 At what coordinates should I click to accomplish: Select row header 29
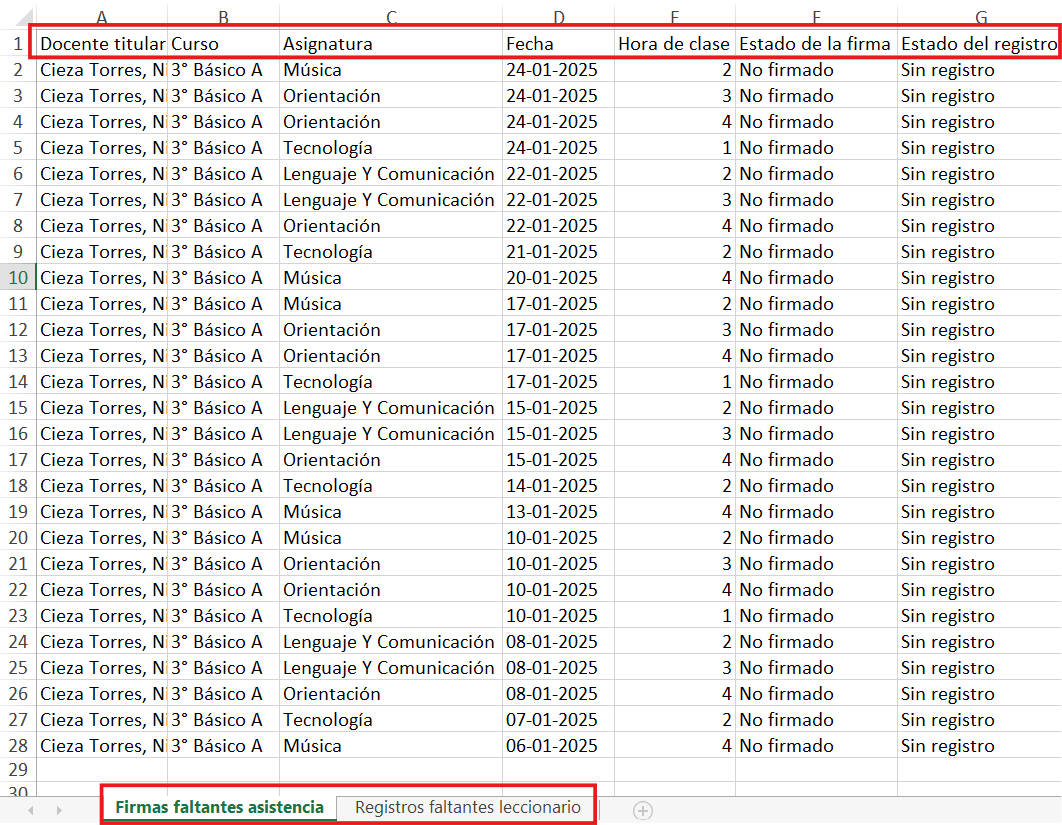click(x=18, y=770)
